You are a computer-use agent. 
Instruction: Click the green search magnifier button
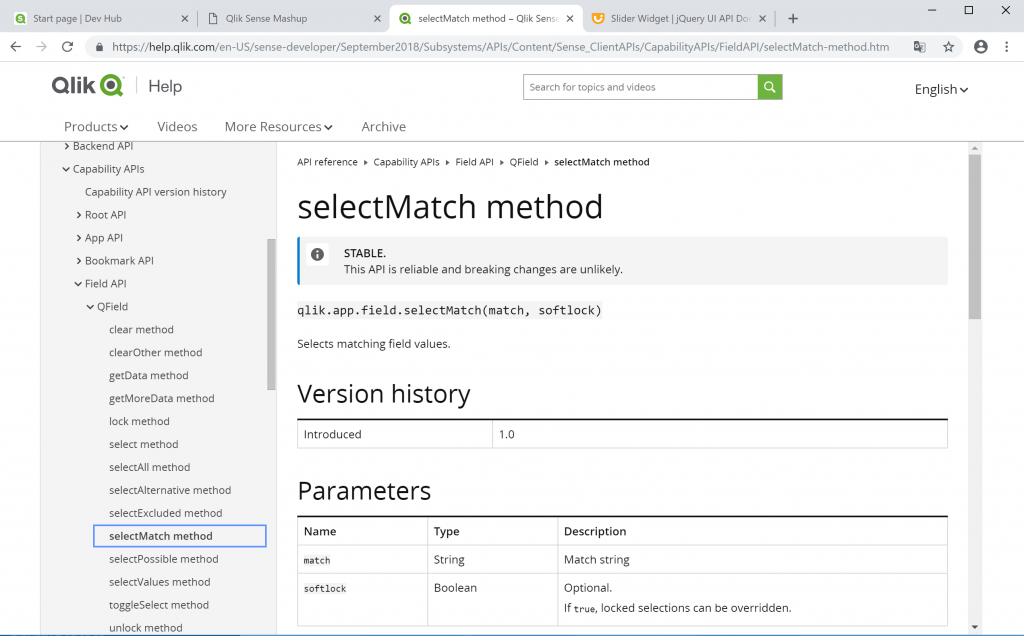click(769, 88)
